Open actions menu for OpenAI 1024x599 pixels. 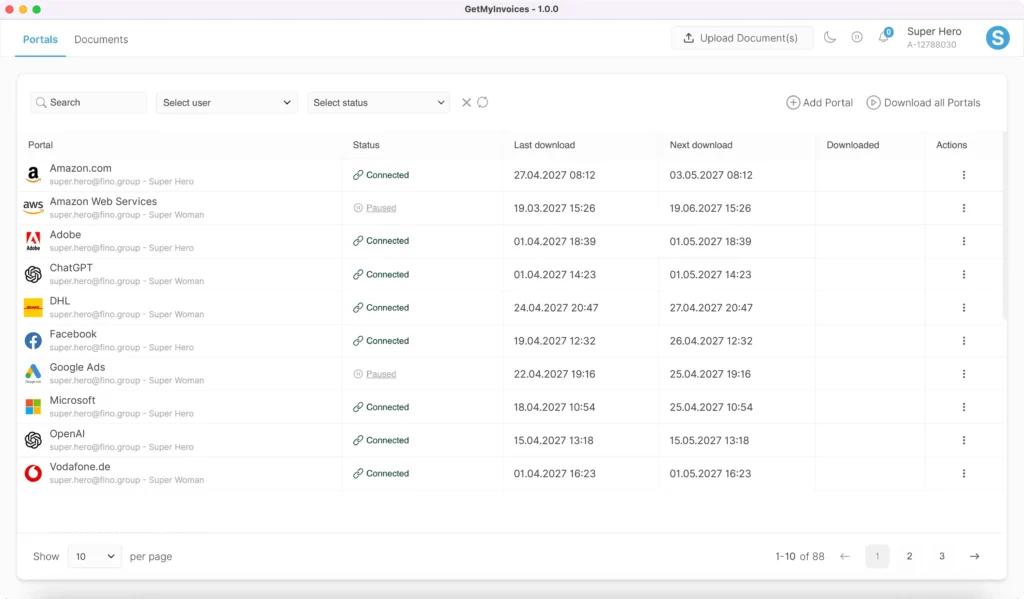point(963,440)
